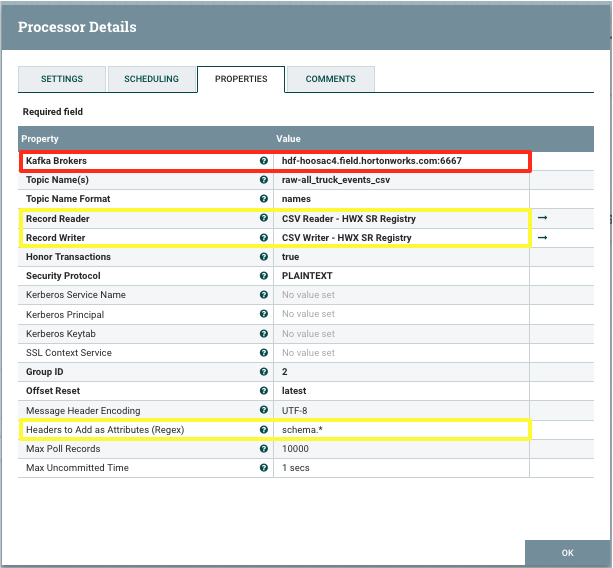Click the Topic Name Format property name
This screenshot has height=568, width=613.
click(x=68, y=199)
